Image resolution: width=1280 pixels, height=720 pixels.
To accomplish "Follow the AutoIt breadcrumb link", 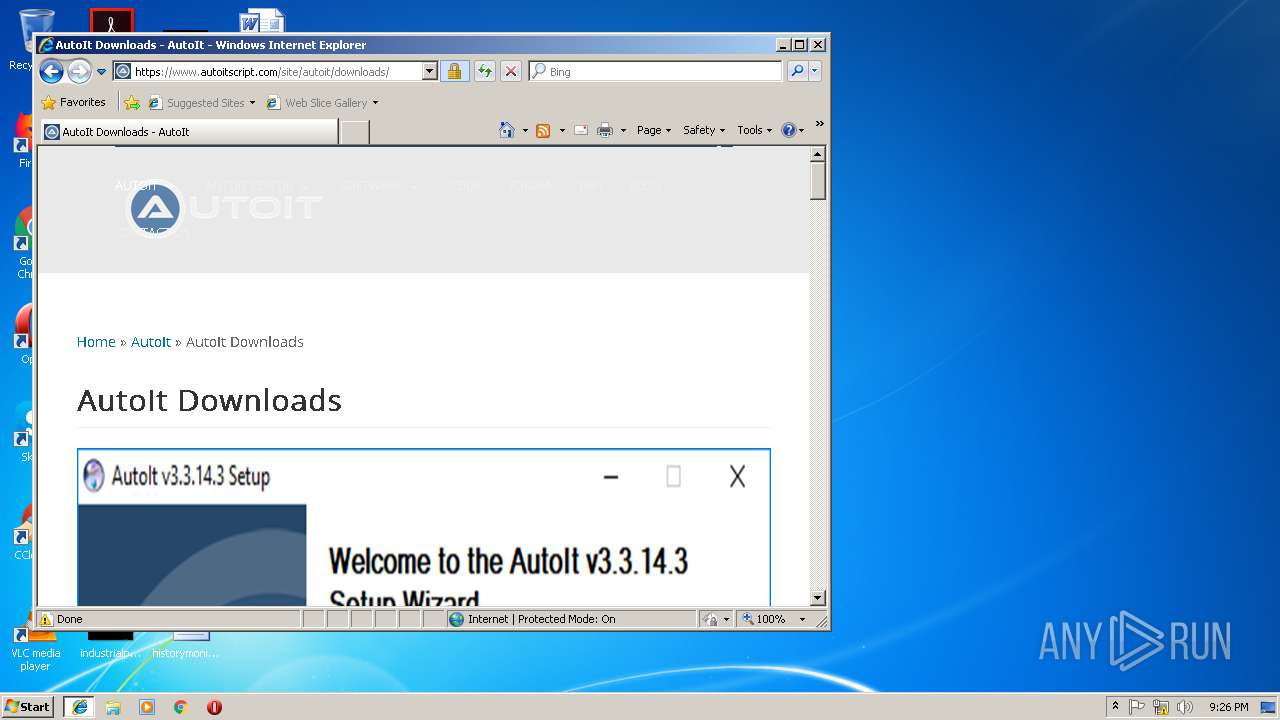I will (x=151, y=342).
